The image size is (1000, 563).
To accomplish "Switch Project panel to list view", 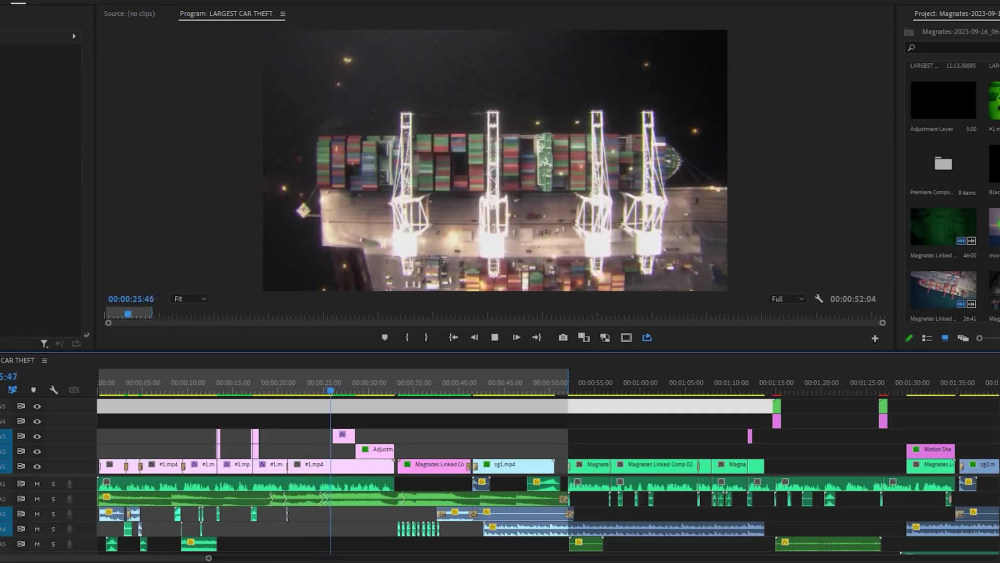I will [927, 338].
